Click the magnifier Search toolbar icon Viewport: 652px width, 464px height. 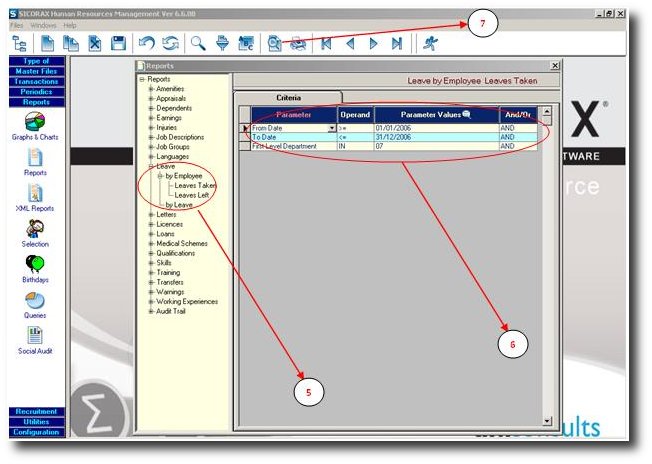198,43
